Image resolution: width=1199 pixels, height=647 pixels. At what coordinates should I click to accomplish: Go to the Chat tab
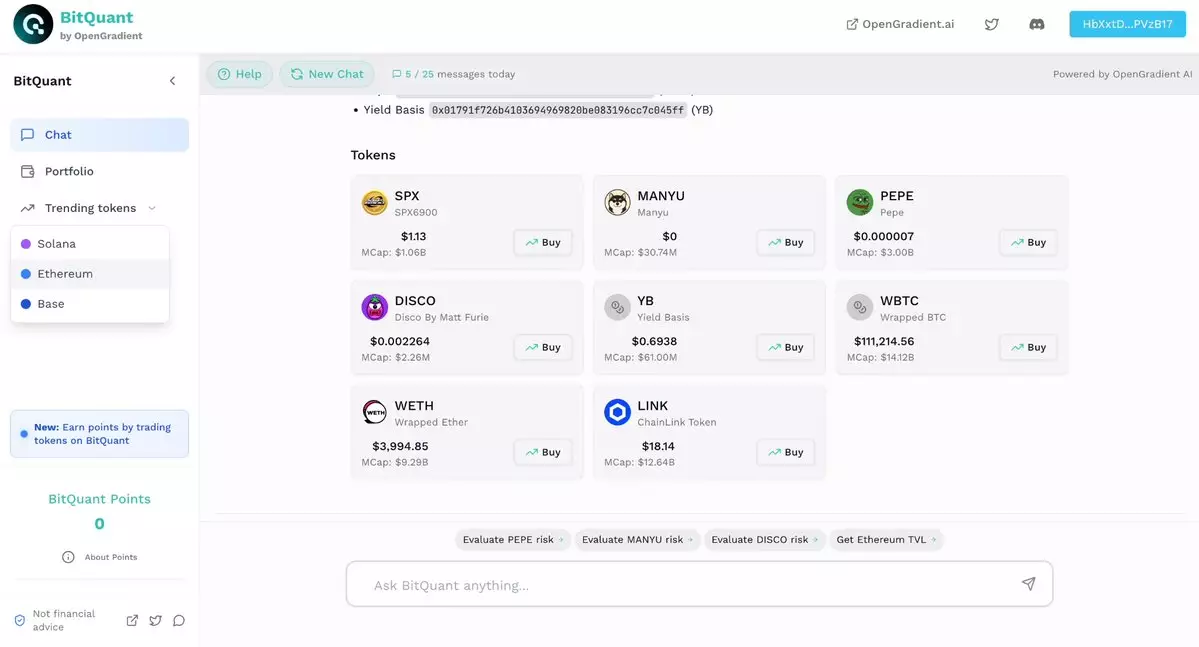58,135
